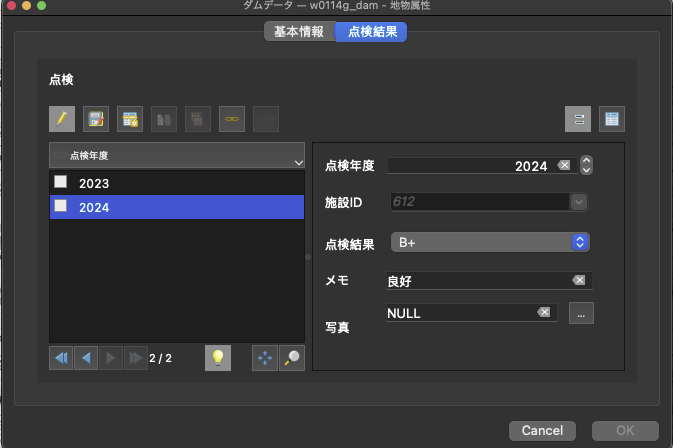Image resolution: width=673 pixels, height=448 pixels.
Task: Click the メモ text field containing 良好
Action: click(489, 281)
